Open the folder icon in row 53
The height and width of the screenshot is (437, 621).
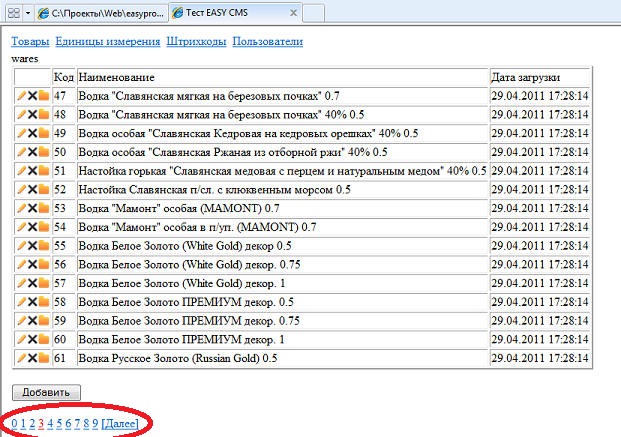(x=44, y=208)
